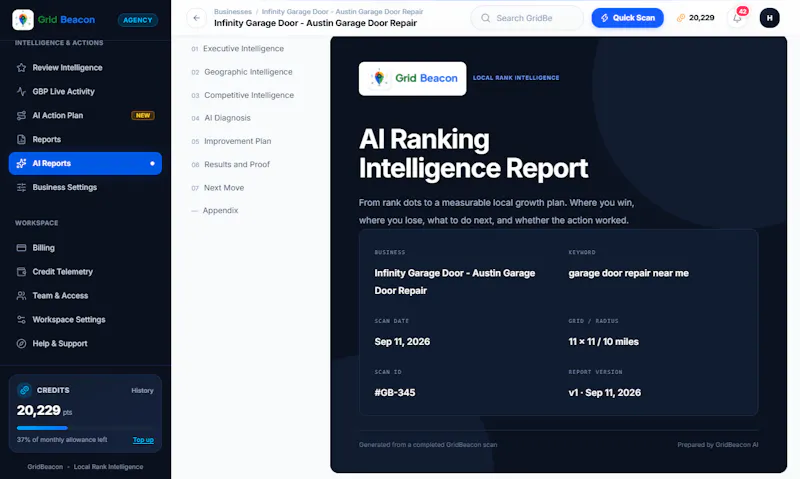Open Reports menu item
Screen dimensions: 800x479
[85, 139]
